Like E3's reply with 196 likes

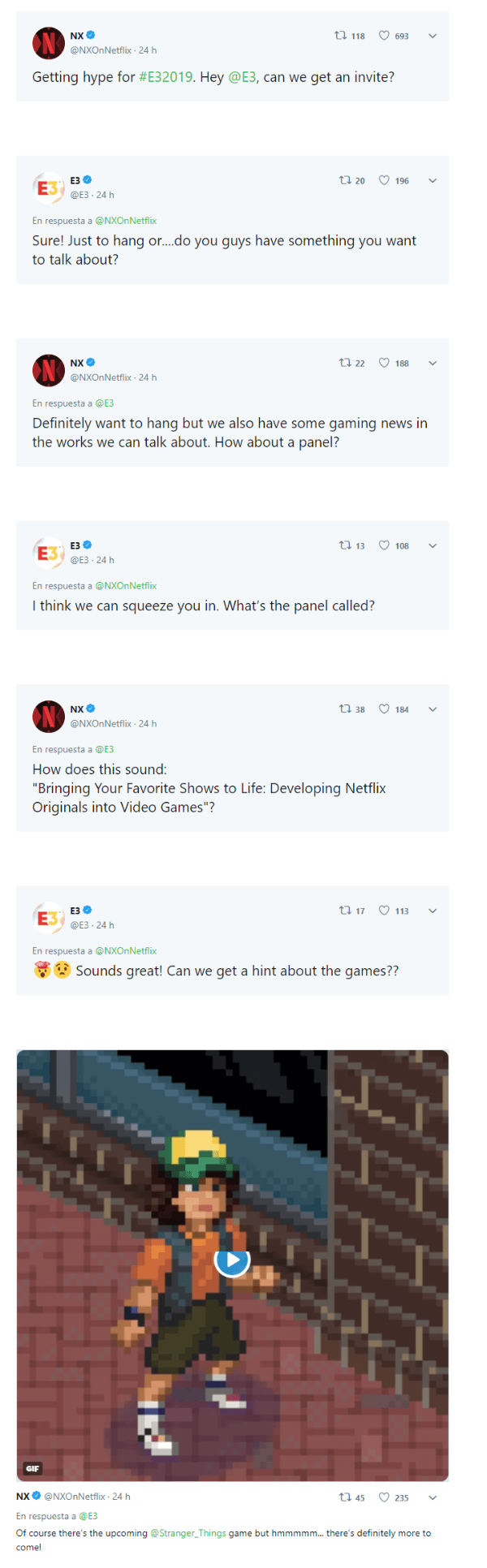point(385,180)
